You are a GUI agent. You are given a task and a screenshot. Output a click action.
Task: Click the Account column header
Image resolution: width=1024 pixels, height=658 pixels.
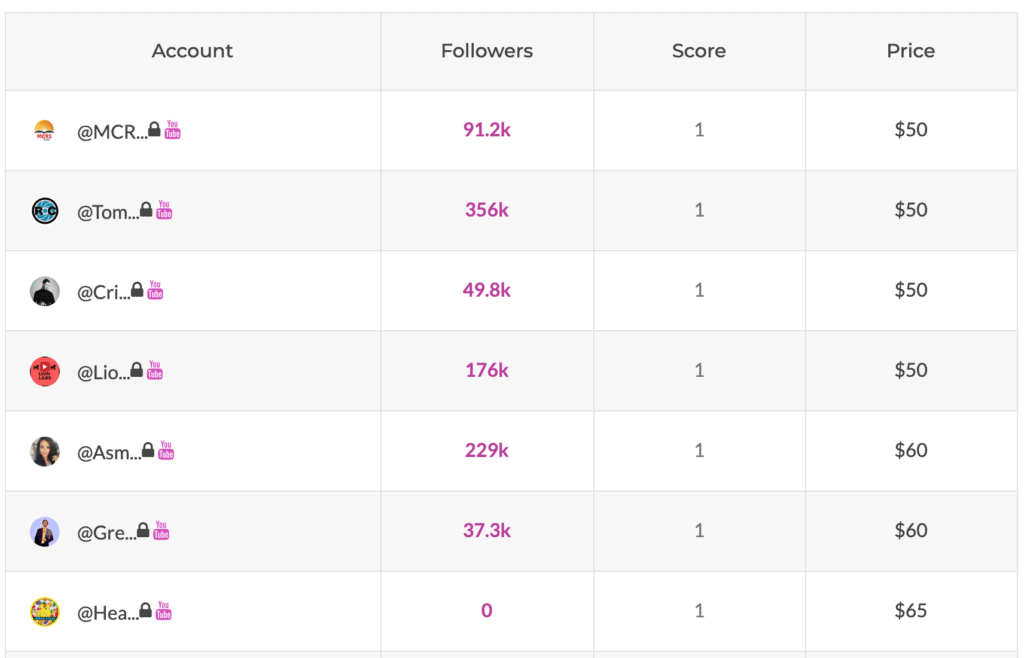pyautogui.click(x=192, y=51)
